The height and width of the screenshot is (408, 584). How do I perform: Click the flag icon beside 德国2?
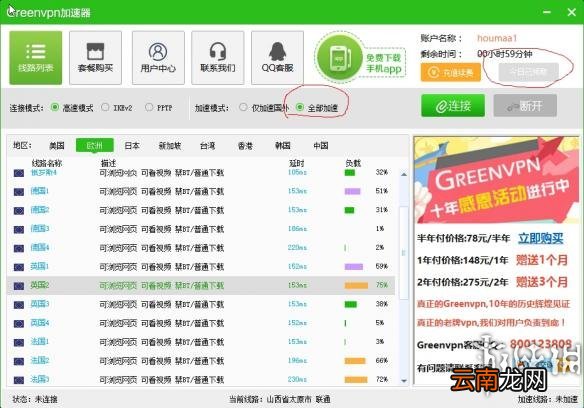tap(19, 211)
